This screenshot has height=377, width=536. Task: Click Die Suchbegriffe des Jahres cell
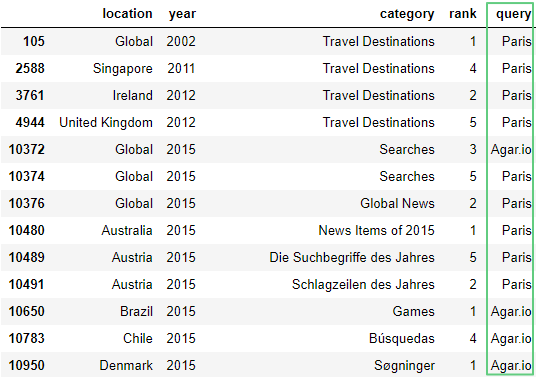click(352, 257)
